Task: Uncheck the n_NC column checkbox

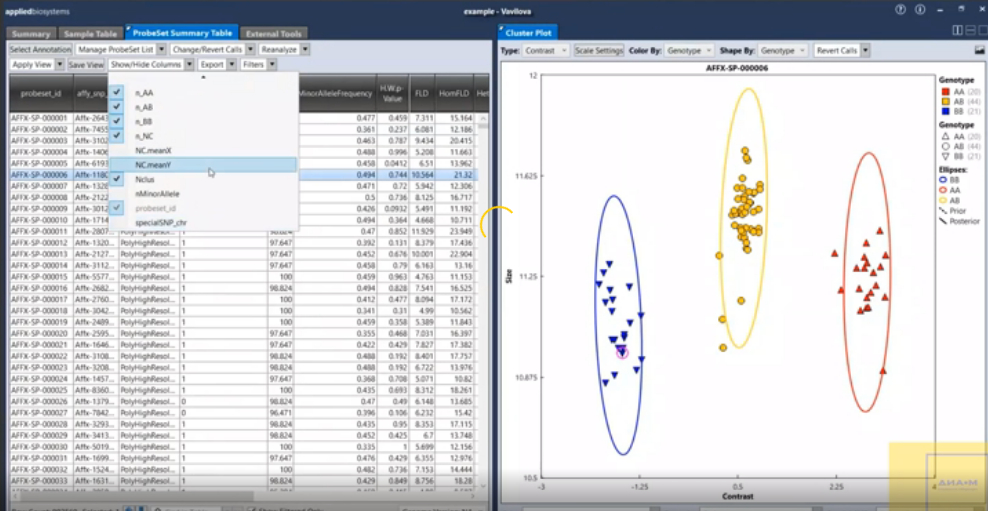Action: click(117, 134)
